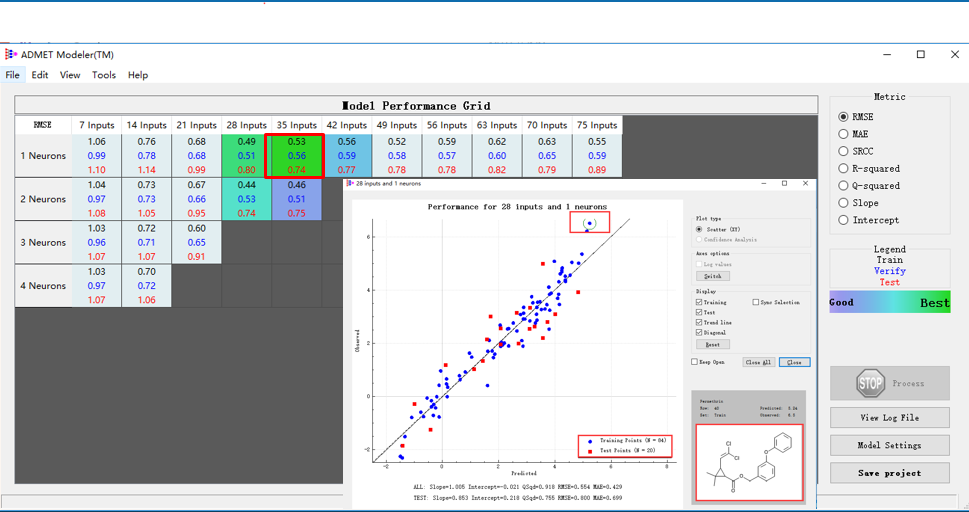Open the 1 Neurons, 35 Inputs grid cell
Viewport: 969px width, 512px height.
[x=297, y=156]
